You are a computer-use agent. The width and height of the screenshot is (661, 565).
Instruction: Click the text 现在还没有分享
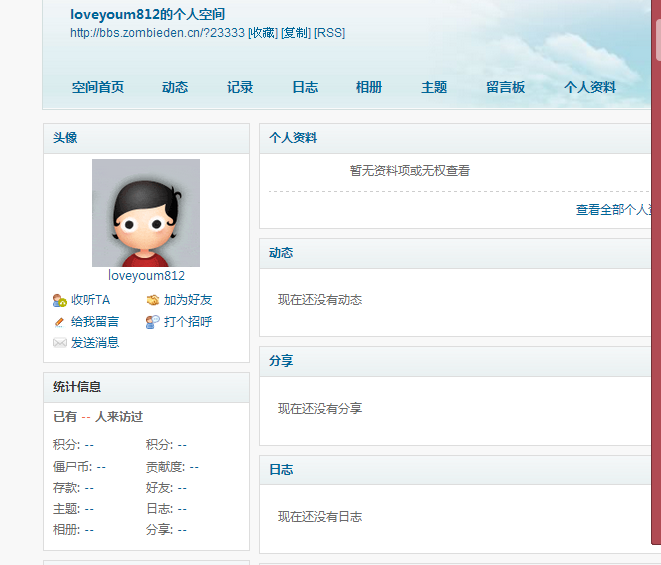click(320, 409)
